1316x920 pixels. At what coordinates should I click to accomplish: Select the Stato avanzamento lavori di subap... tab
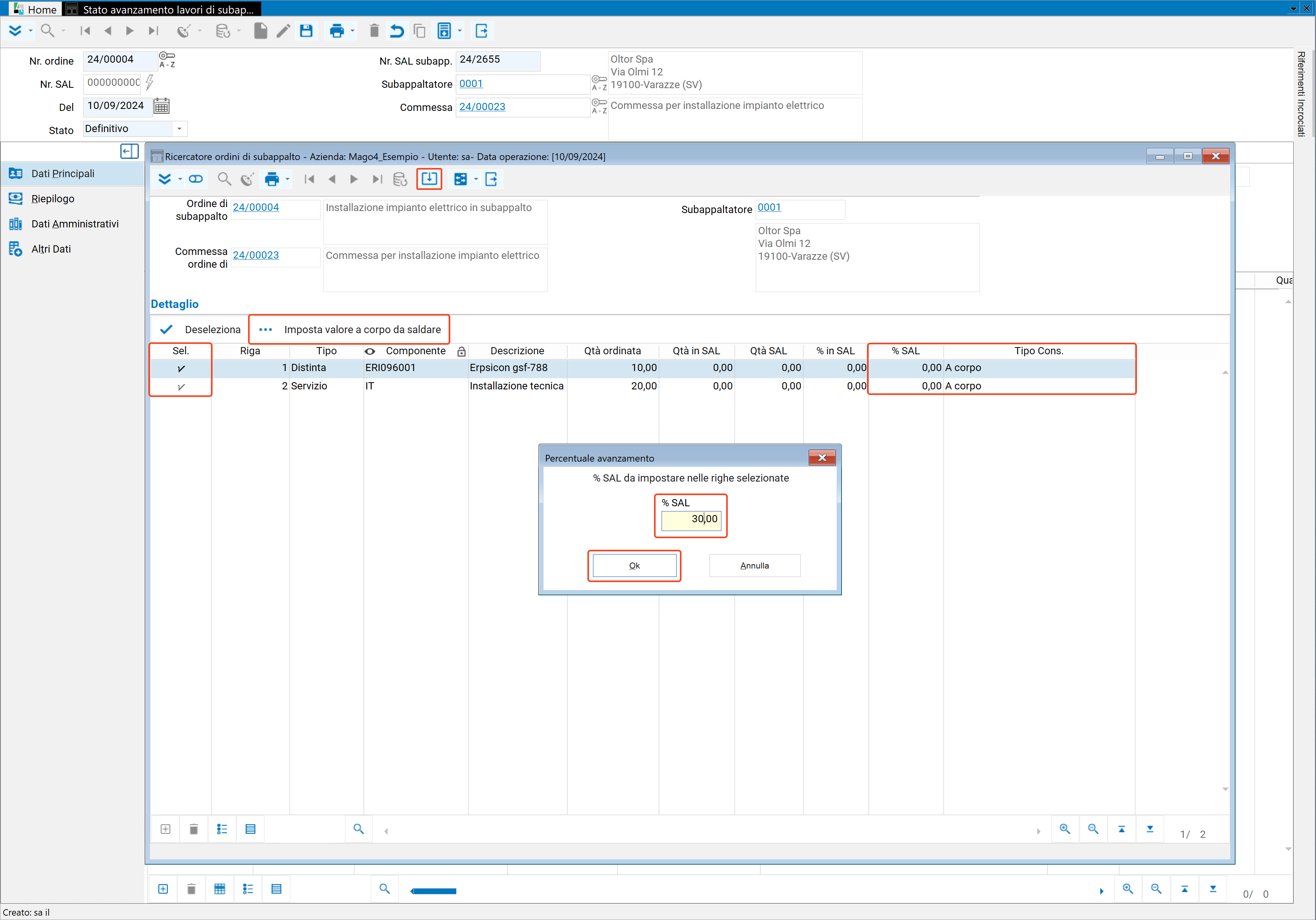pos(162,9)
